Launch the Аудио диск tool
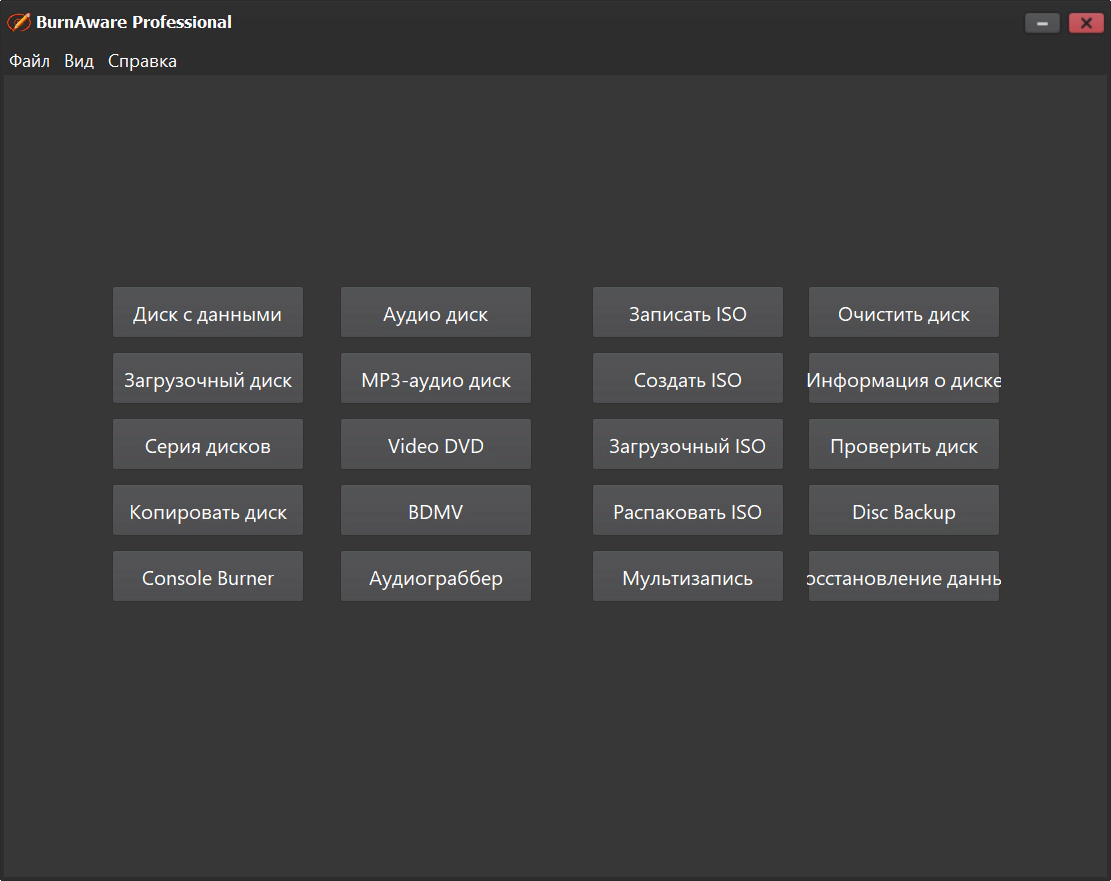Viewport: 1111px width, 881px height. click(x=436, y=313)
